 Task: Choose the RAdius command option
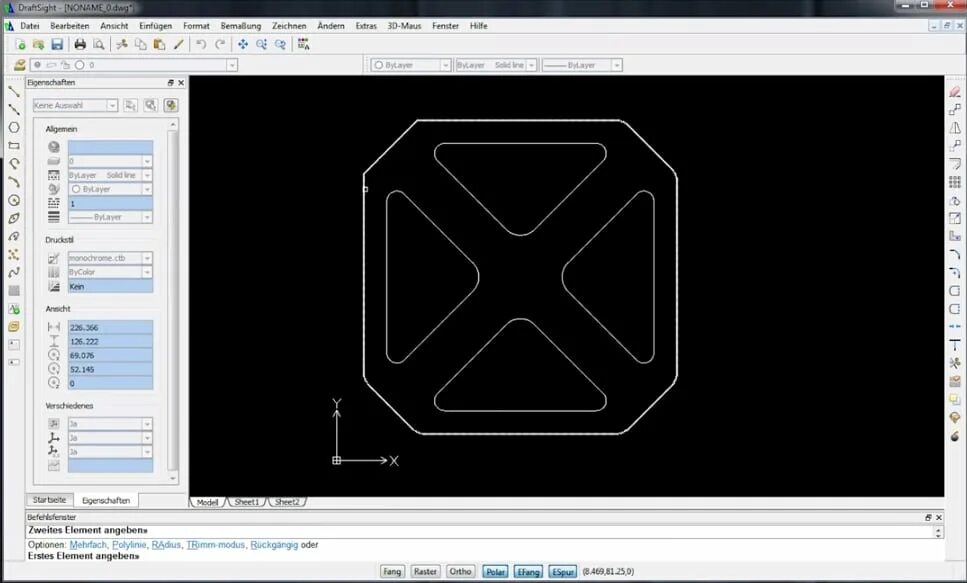166,545
